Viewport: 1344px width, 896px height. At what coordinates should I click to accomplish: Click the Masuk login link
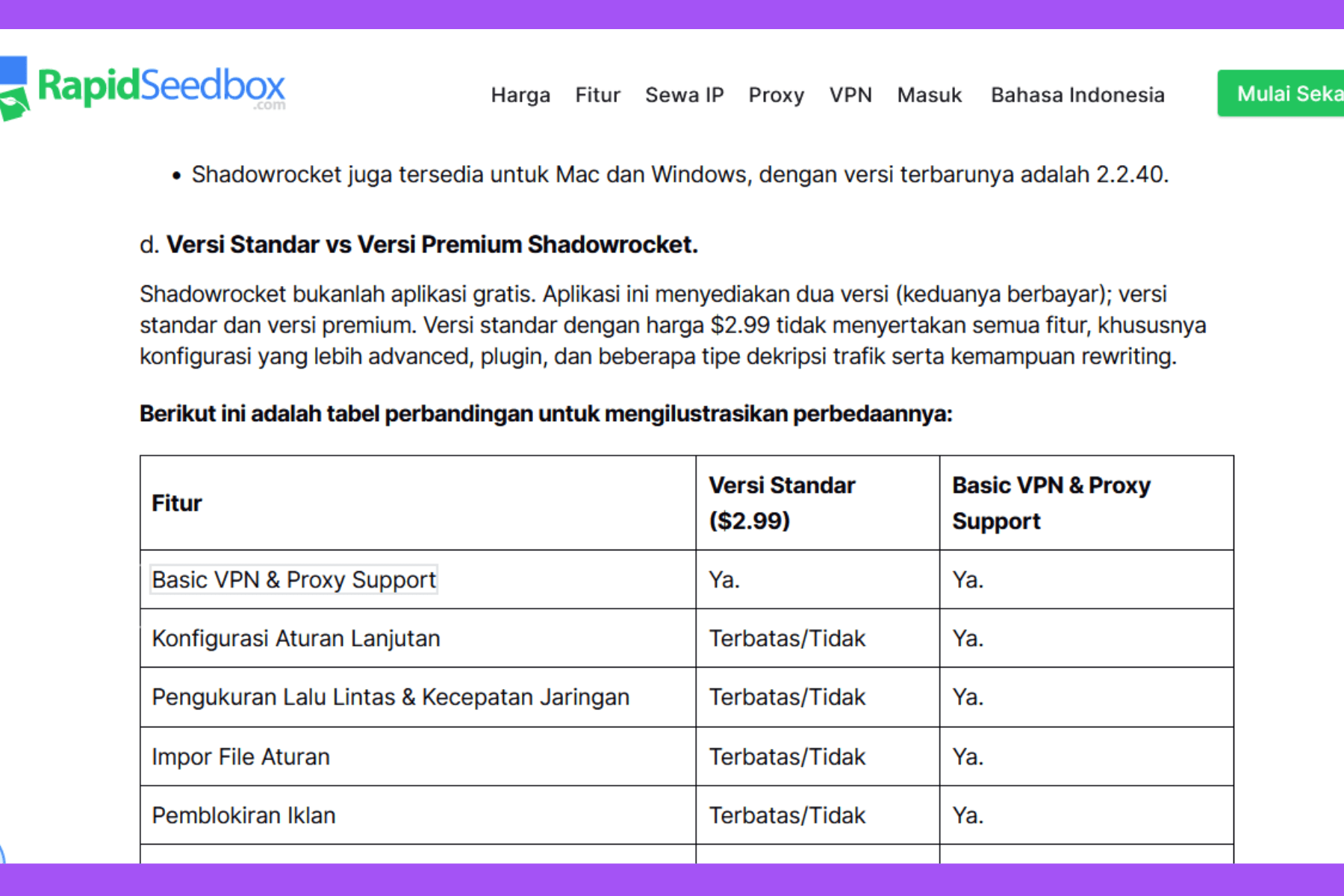pos(930,95)
